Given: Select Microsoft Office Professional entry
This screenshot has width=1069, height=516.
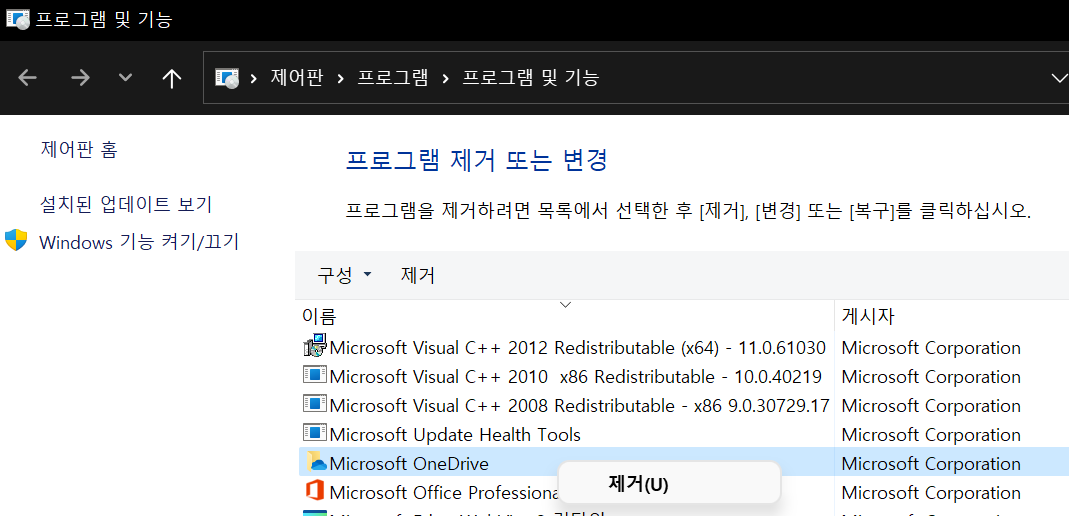Looking at the screenshot, I should click(x=443, y=492).
